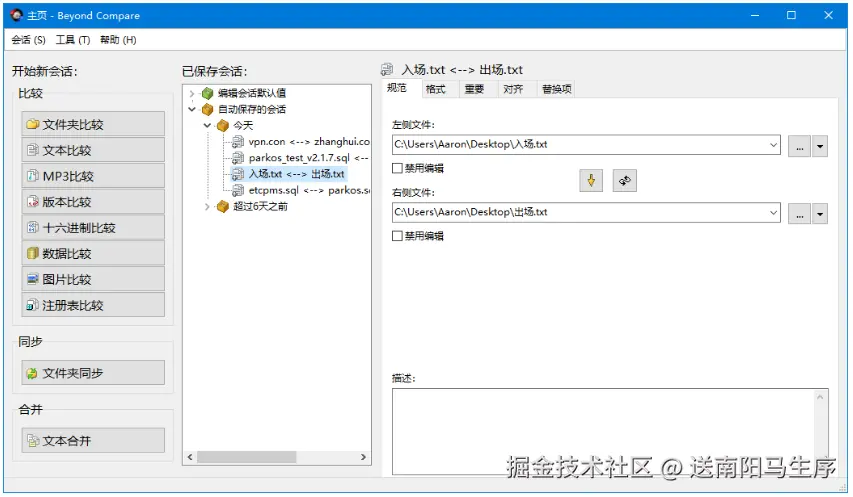The height and width of the screenshot is (497, 853).
Task: Start 文件夹同步 folder sync session
Action: click(93, 373)
